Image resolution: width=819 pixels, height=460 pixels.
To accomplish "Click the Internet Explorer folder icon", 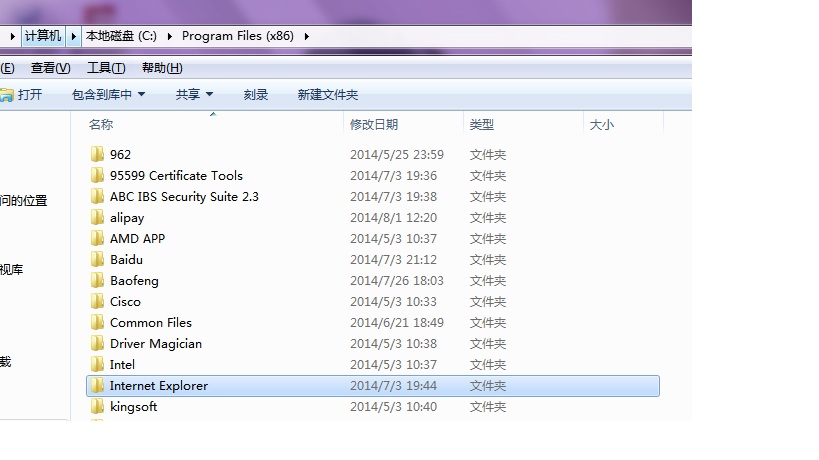I will (97, 386).
